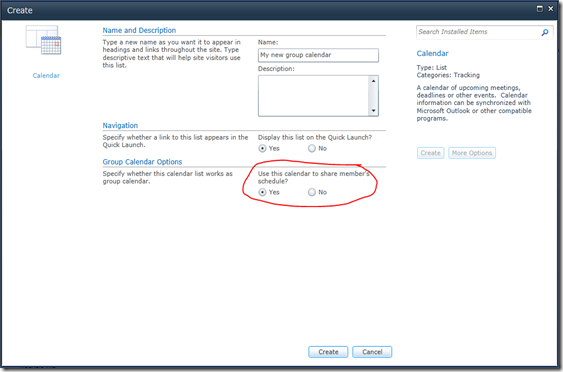This screenshot has width=563, height=372.
Task: Click the Create button in right panel
Action: (431, 153)
